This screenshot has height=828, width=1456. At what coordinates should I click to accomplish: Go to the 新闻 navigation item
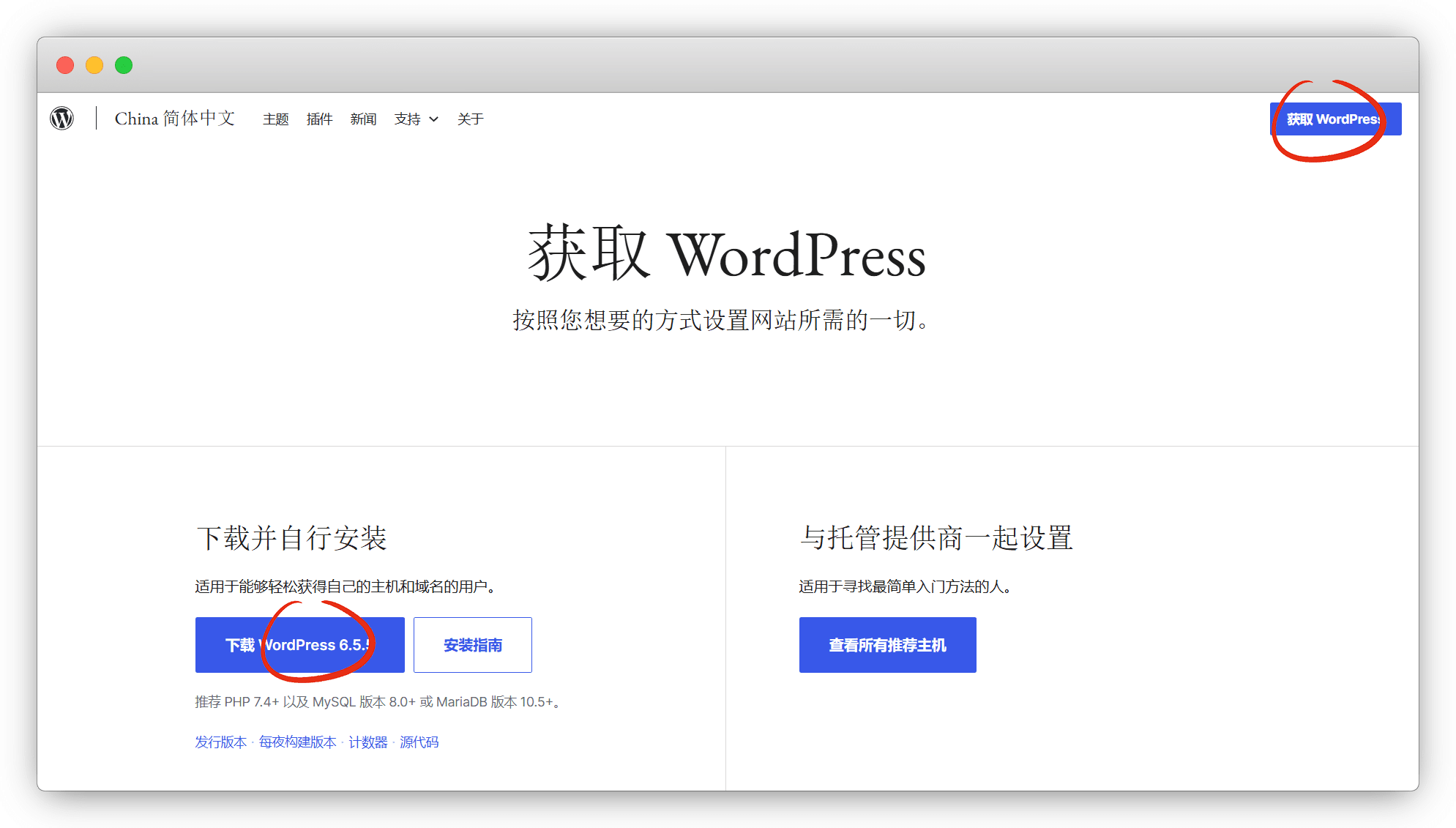pos(363,119)
